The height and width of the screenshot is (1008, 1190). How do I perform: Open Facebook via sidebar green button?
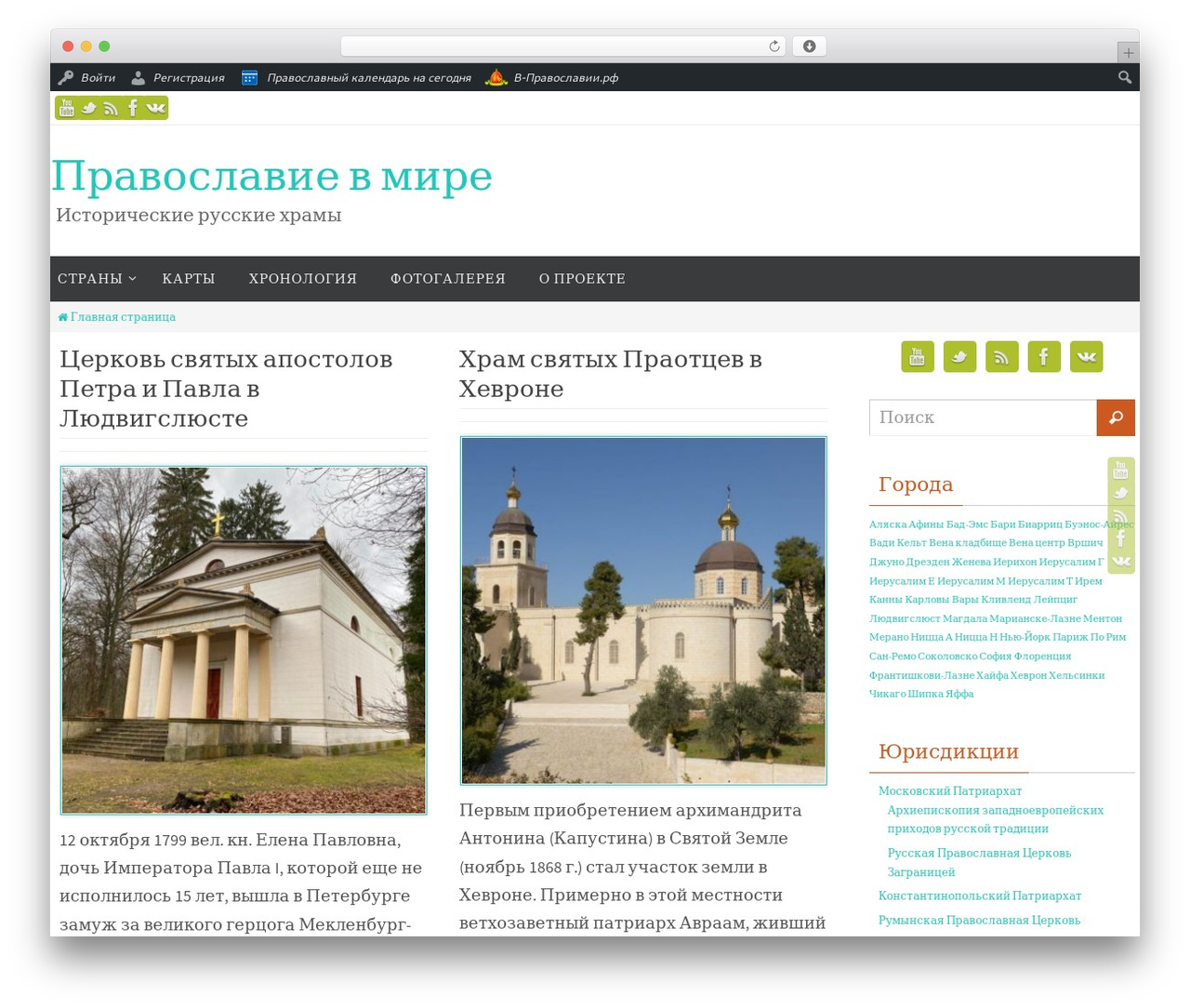[1044, 357]
